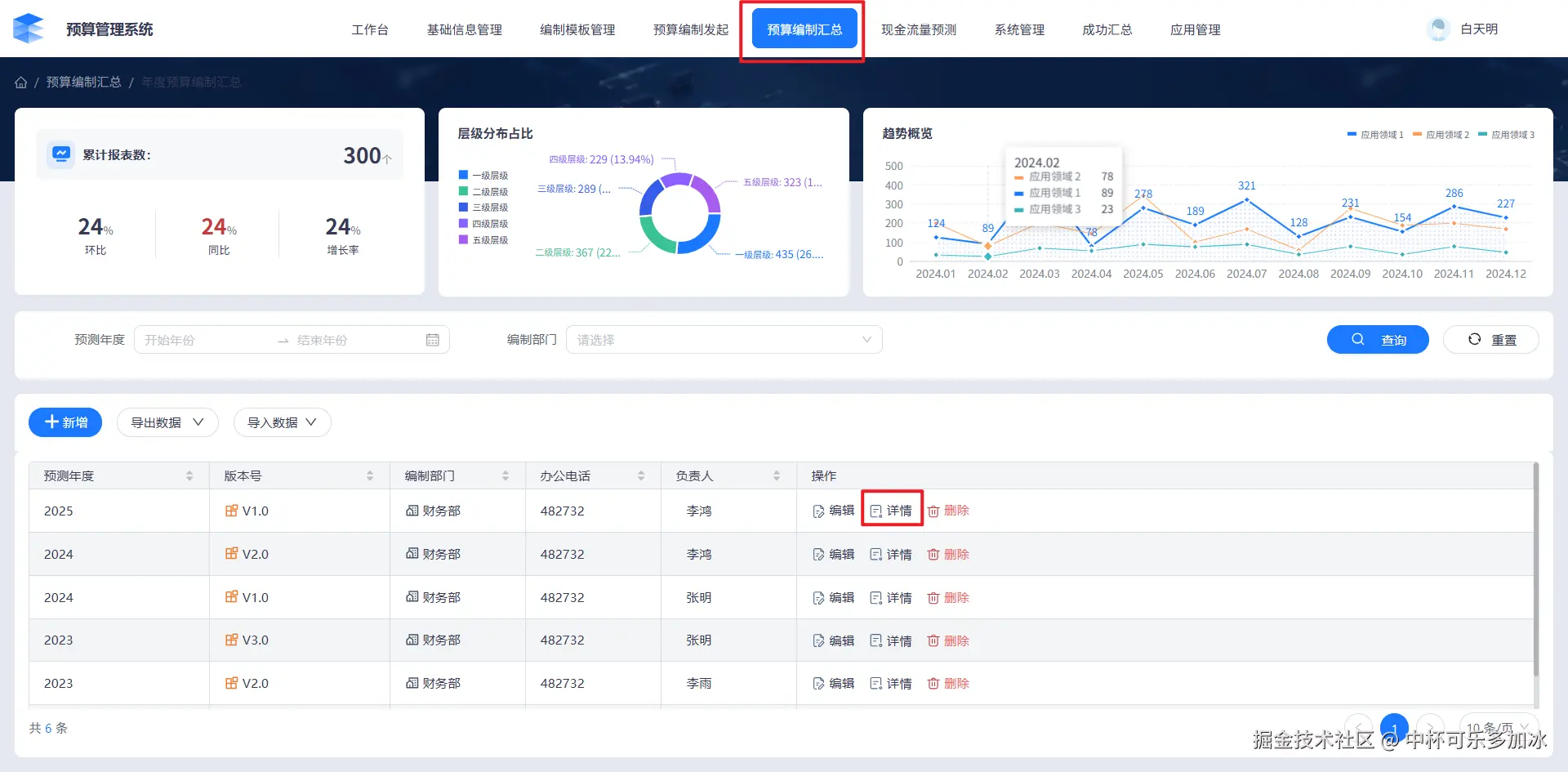This screenshot has width=1568, height=772.
Task: Click the 四级层级 purple color swatch
Action: [x=463, y=224]
